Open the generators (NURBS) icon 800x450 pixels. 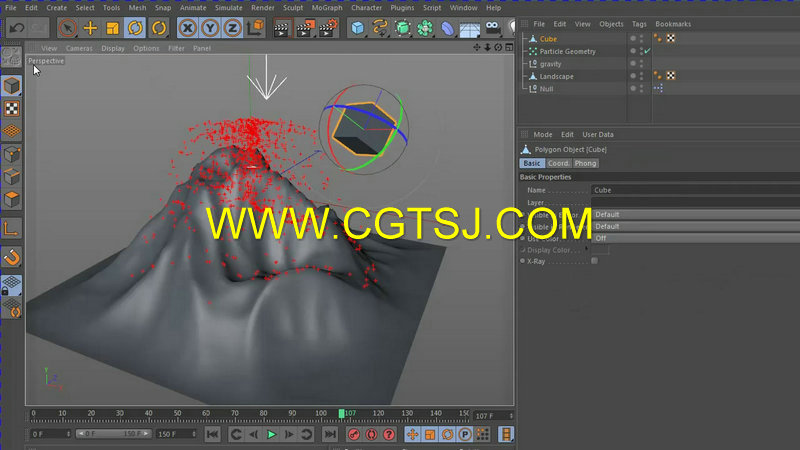coord(402,28)
